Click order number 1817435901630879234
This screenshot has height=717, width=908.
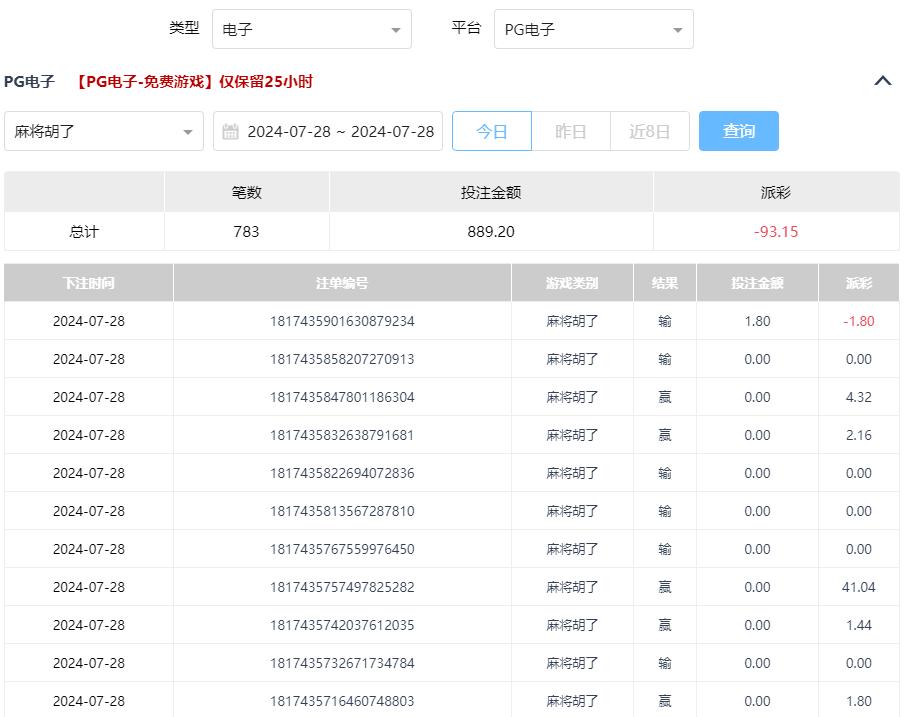pos(342,321)
